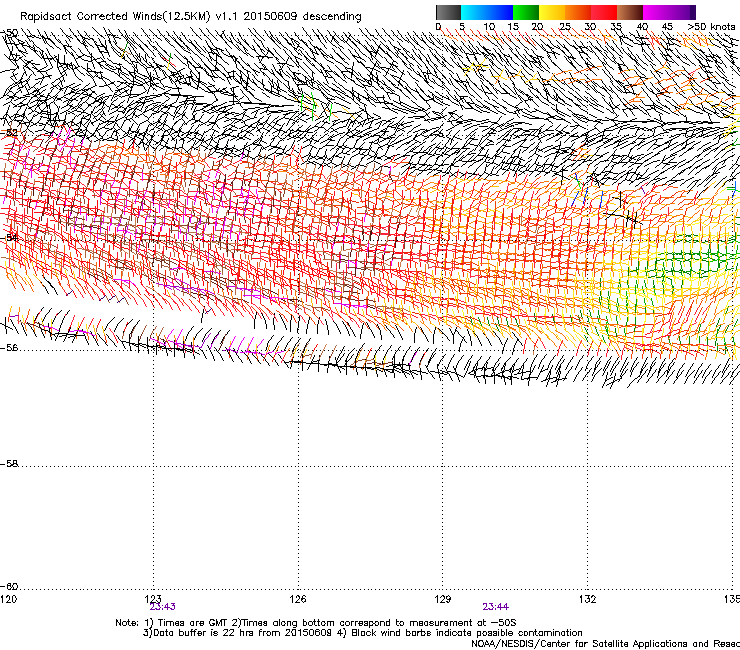Click the orange 25-30 knots legend swatch
Image resolution: width=740 pixels, height=650 pixels.
point(578,12)
